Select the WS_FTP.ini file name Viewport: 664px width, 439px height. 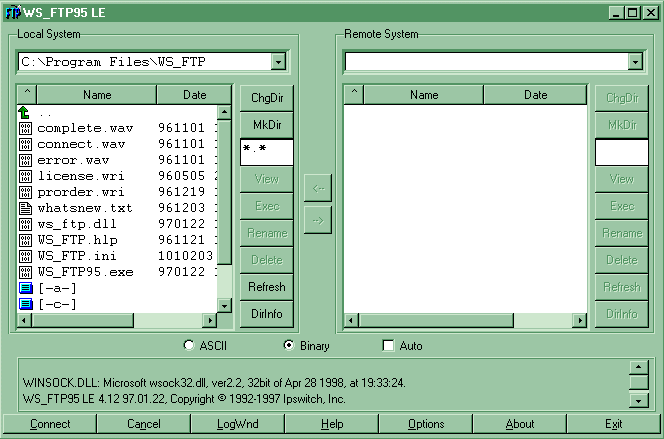[x=77, y=256]
